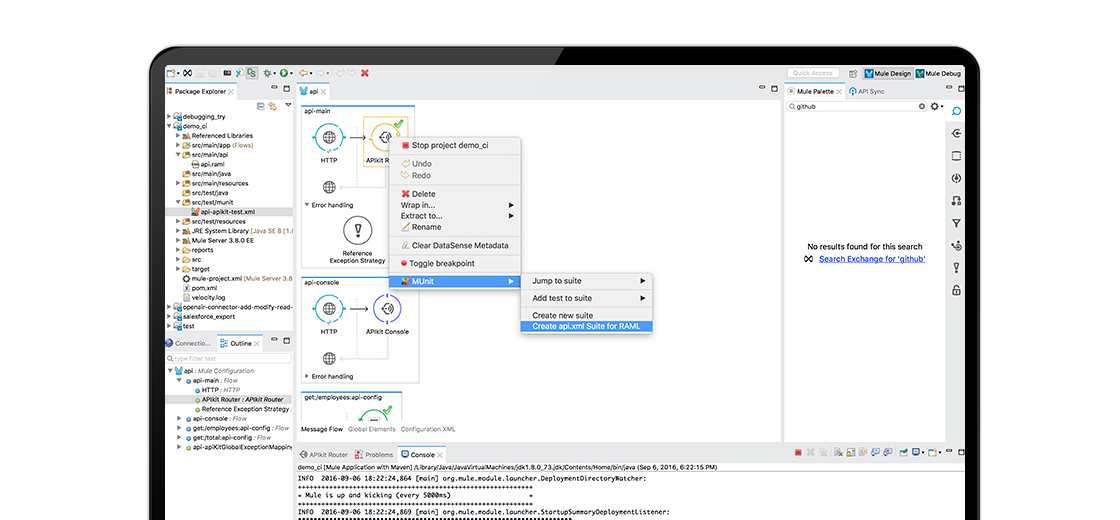
Task: Clear the github search with the x icon
Action: pos(921,106)
